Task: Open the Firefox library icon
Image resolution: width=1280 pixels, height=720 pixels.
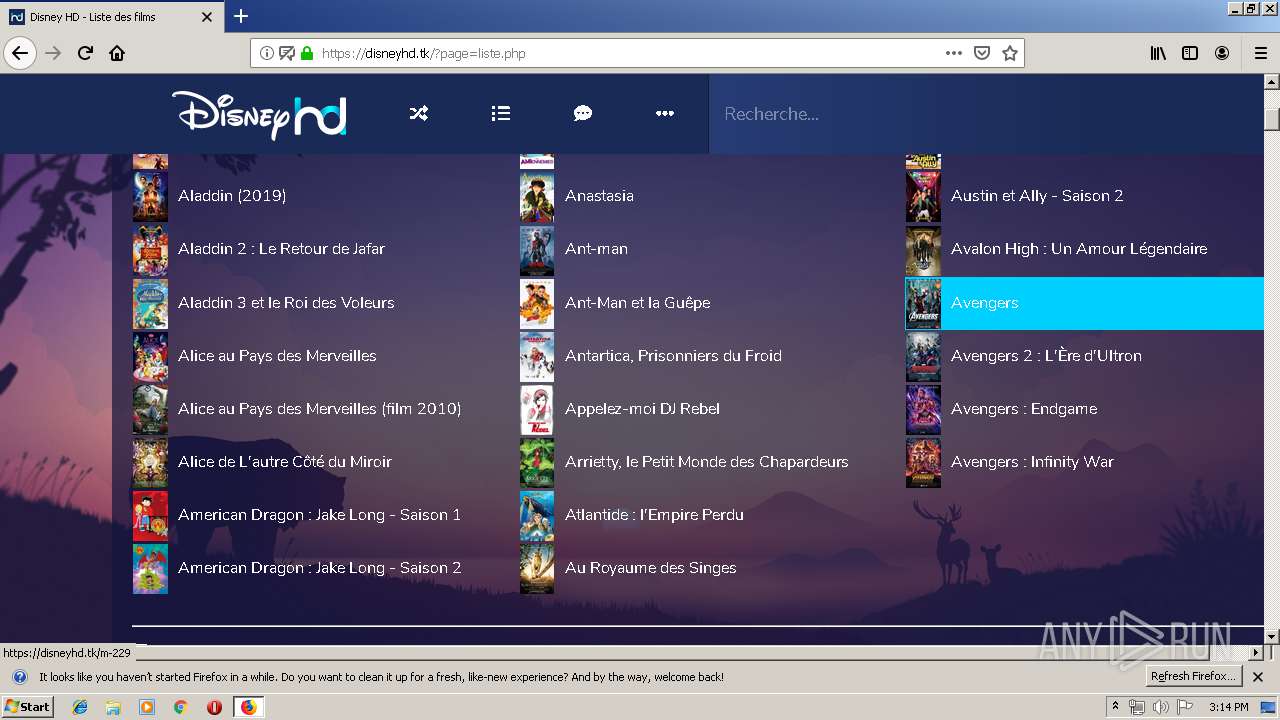Action: tap(1158, 53)
